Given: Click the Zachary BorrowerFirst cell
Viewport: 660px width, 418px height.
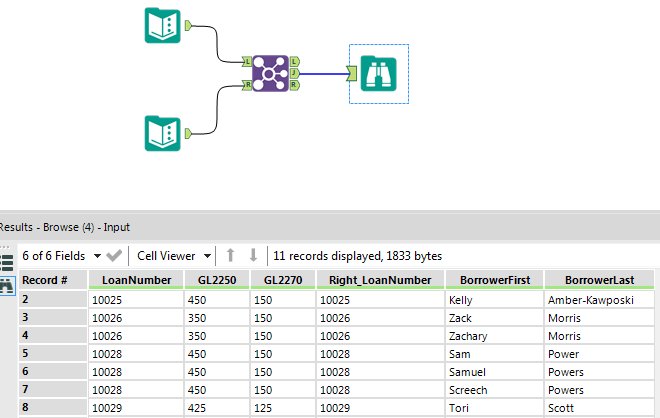Looking at the screenshot, I should tap(495, 336).
